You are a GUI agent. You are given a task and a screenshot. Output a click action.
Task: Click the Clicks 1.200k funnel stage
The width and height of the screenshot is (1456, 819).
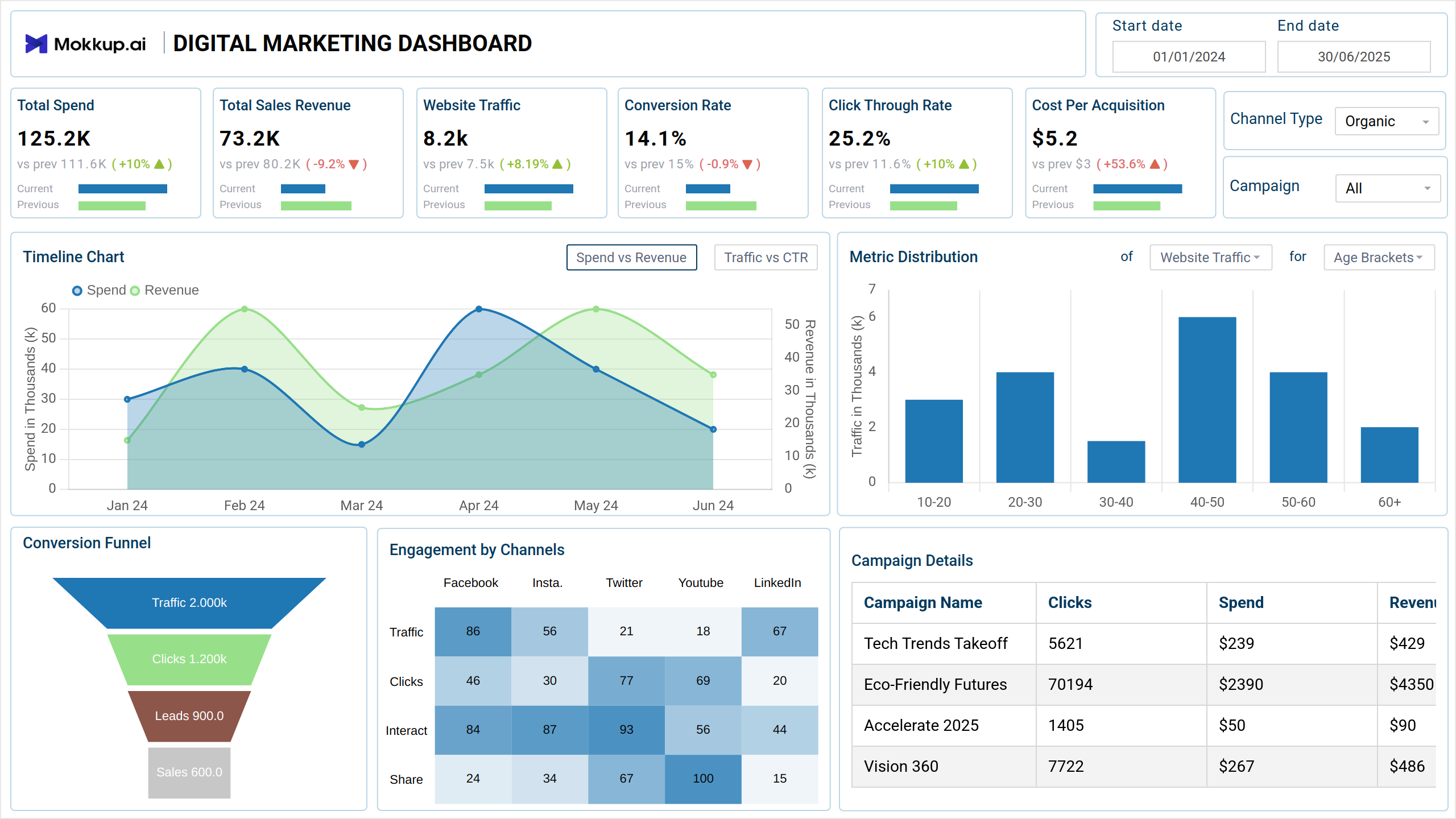[x=189, y=659]
